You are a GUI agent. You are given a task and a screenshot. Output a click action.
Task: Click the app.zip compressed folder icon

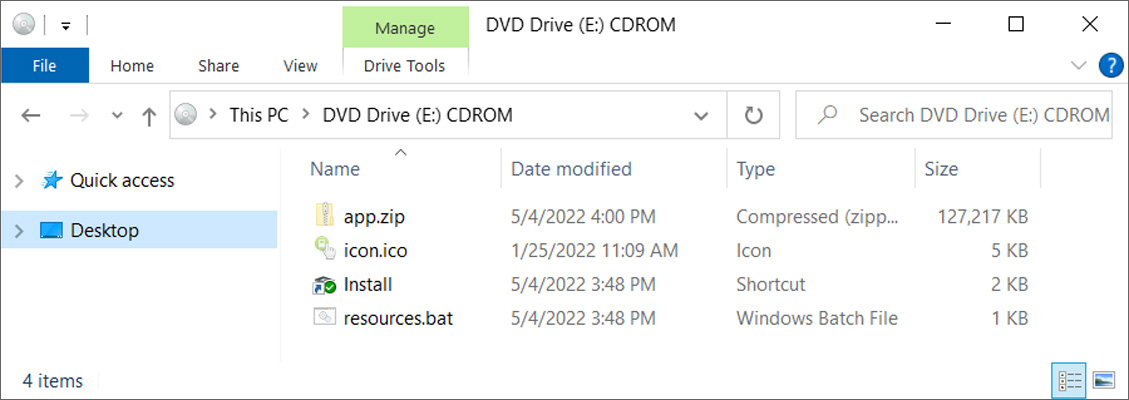[324, 216]
